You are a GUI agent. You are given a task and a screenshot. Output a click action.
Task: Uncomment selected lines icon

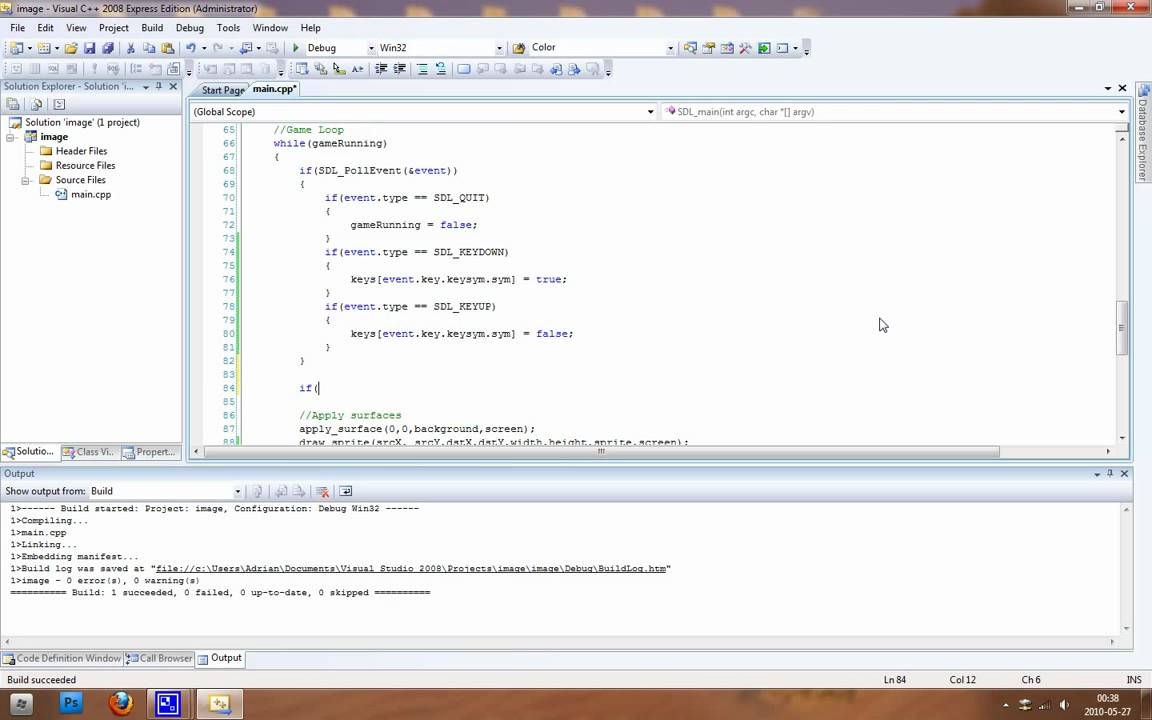[440, 69]
